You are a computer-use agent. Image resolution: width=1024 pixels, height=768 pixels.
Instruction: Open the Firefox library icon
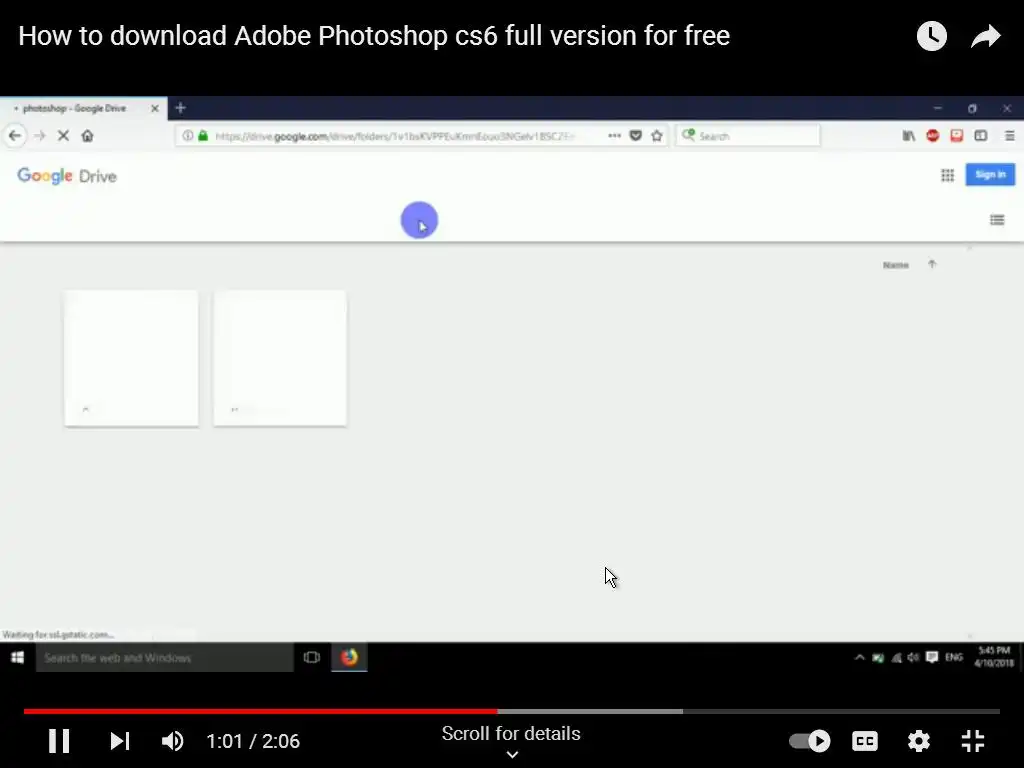pyautogui.click(x=908, y=136)
